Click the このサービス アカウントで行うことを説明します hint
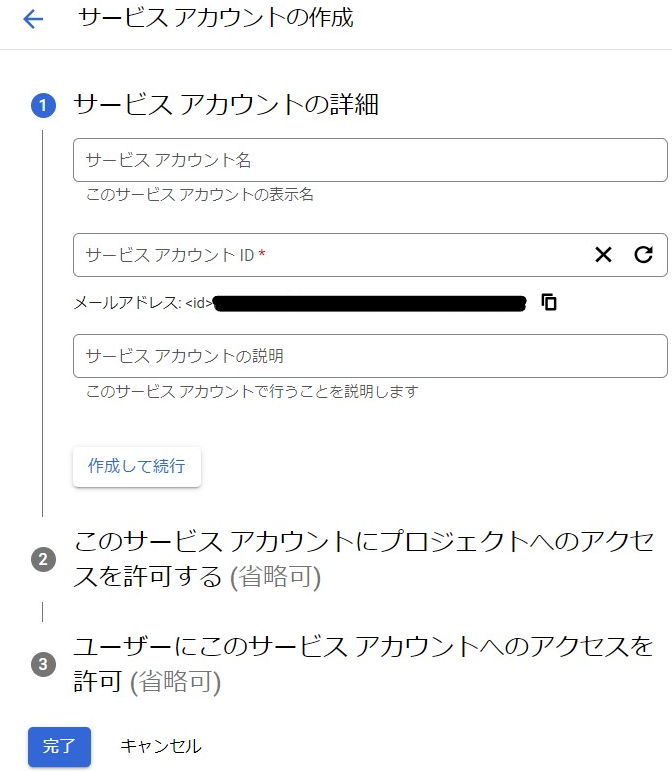Viewport: 672px width, 771px height. (x=252, y=391)
